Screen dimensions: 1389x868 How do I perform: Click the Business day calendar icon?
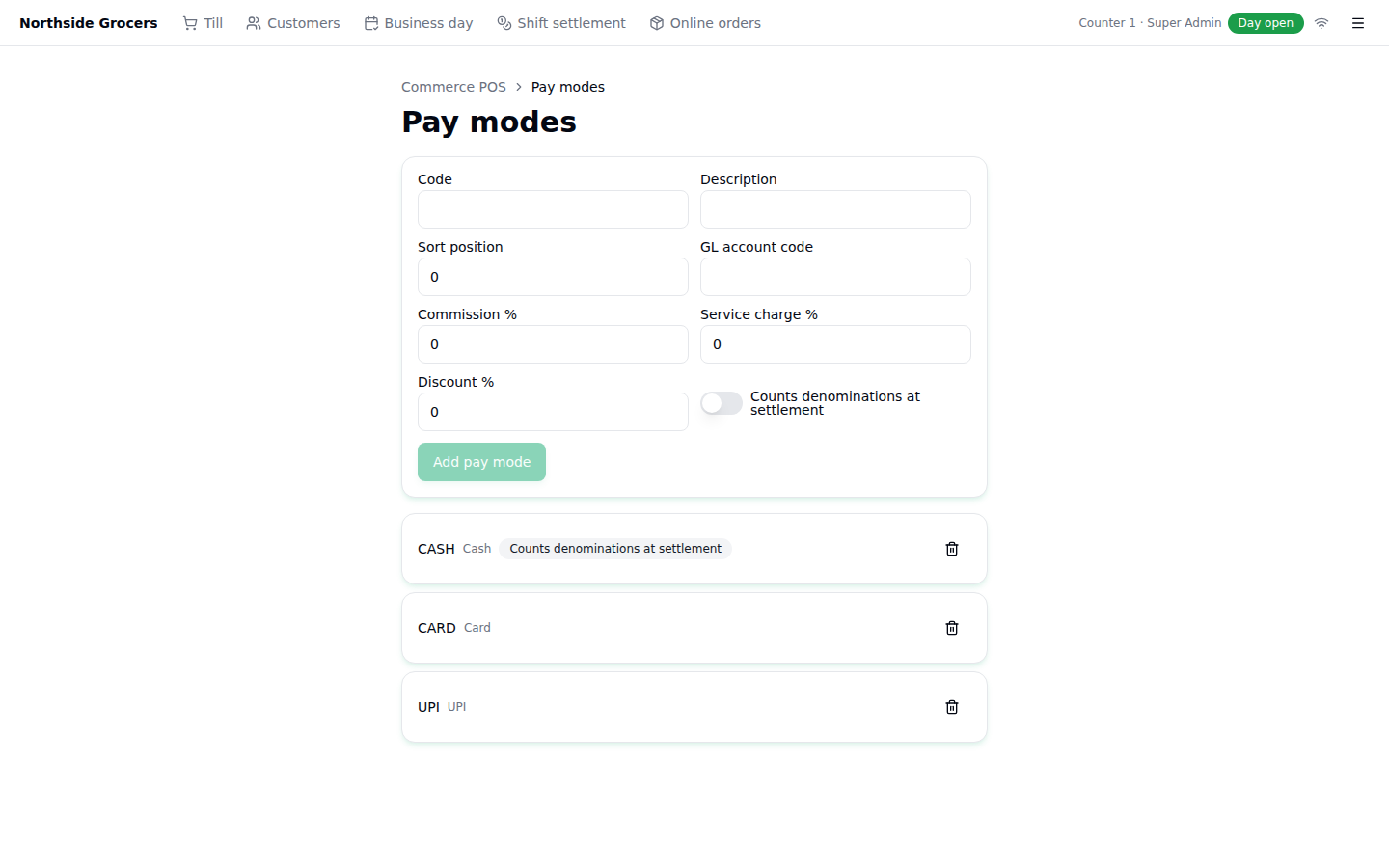[371, 23]
